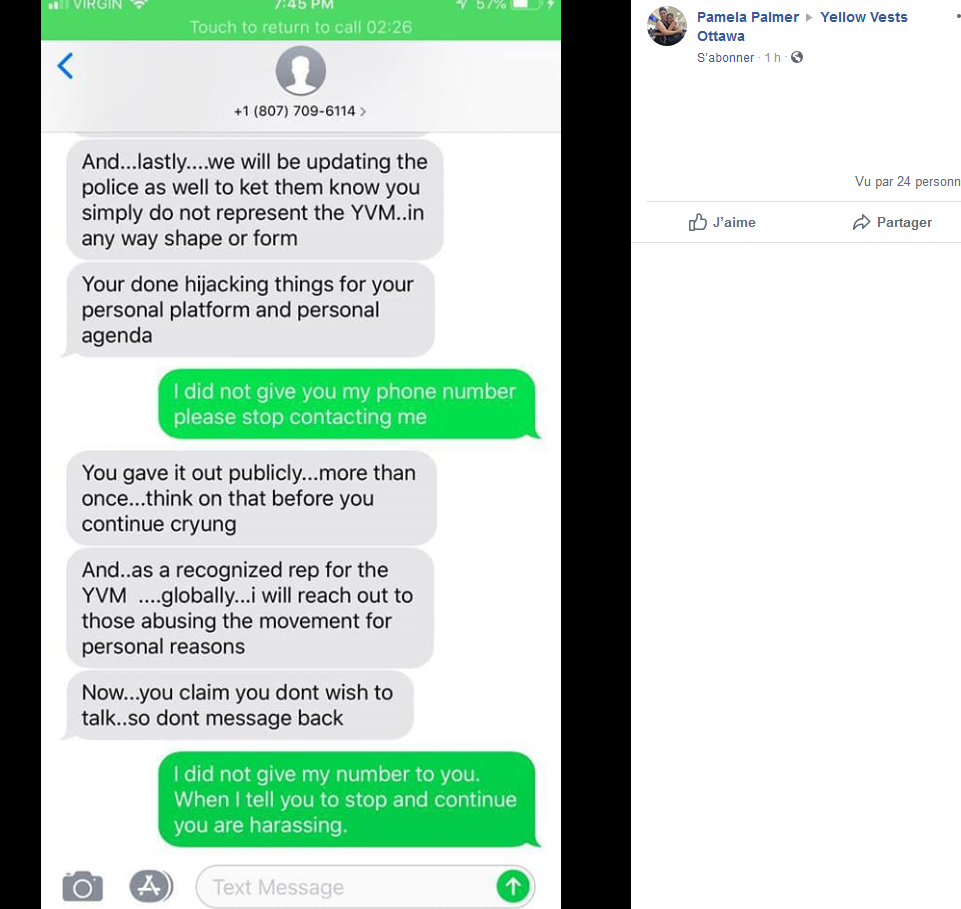Open the App Store apps icon
This screenshot has height=909, width=961.
pyautogui.click(x=151, y=886)
